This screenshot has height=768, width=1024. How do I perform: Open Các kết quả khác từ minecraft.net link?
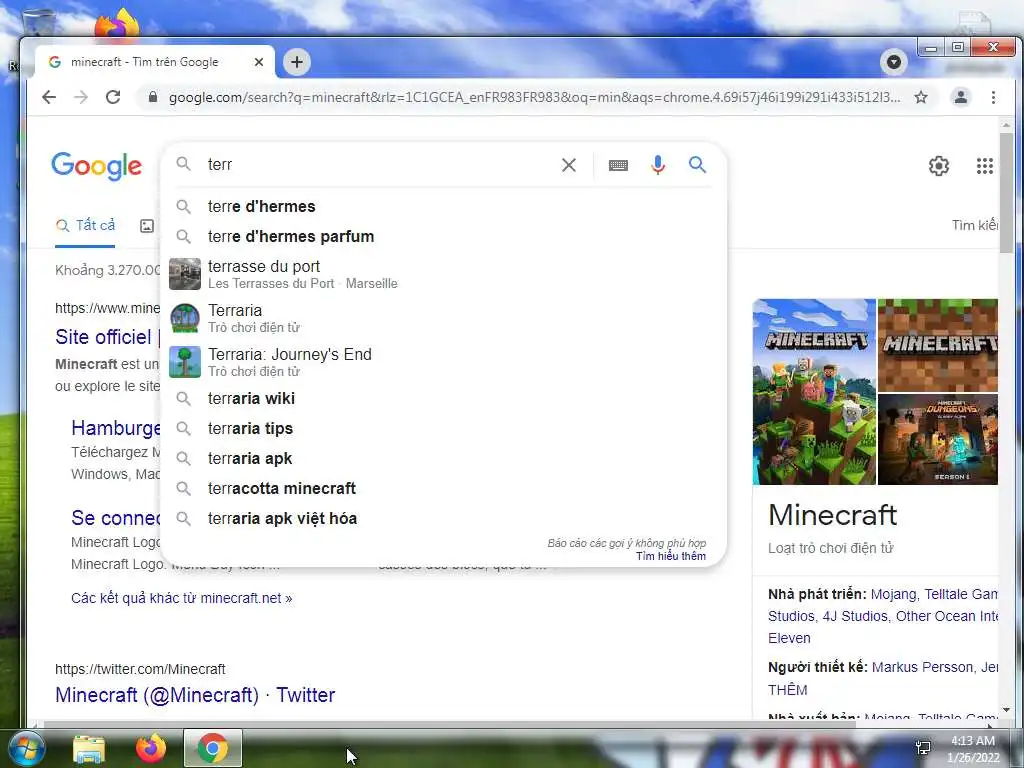click(x=182, y=598)
